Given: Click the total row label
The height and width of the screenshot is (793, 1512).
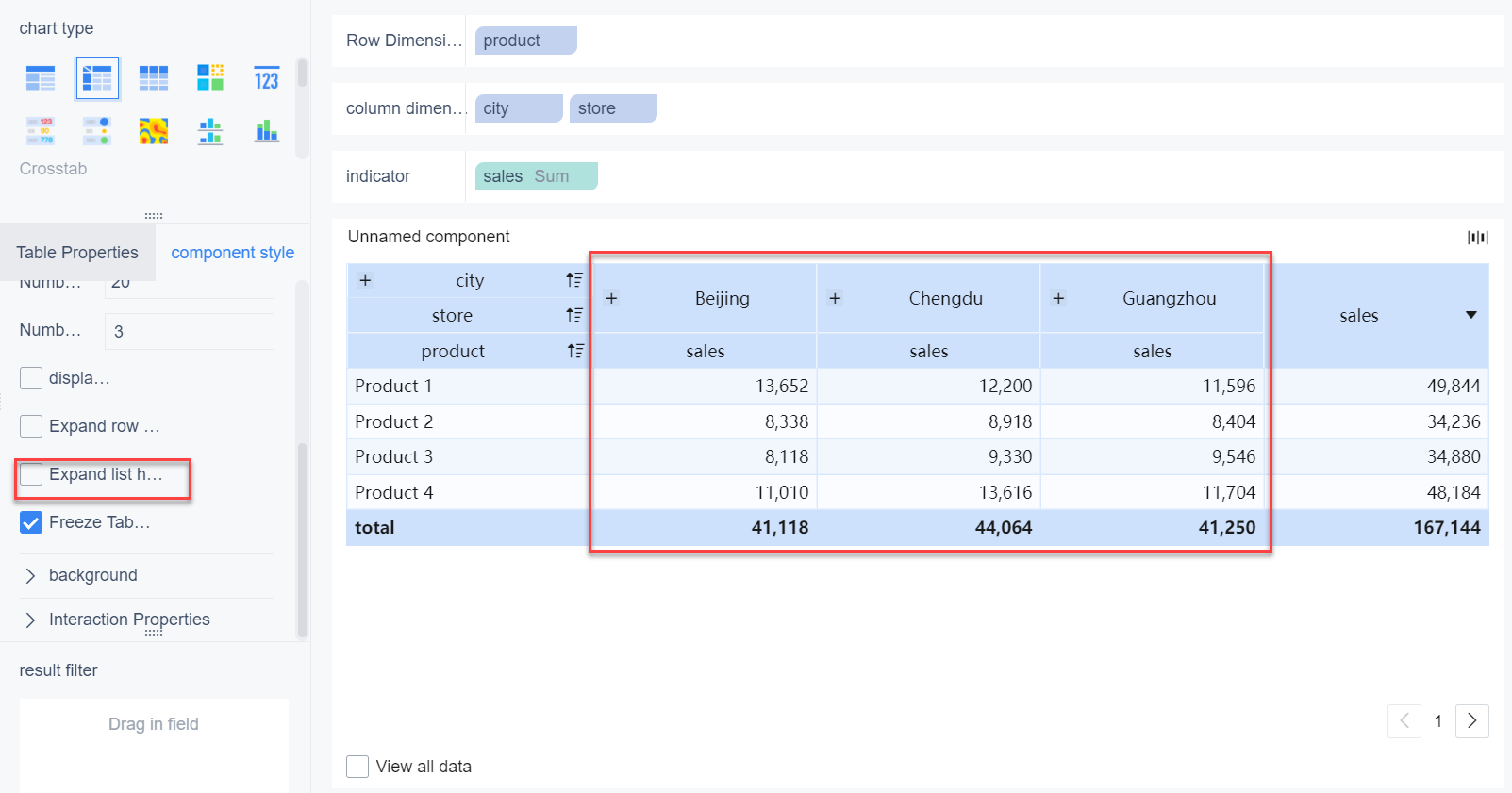Looking at the screenshot, I should point(374,528).
